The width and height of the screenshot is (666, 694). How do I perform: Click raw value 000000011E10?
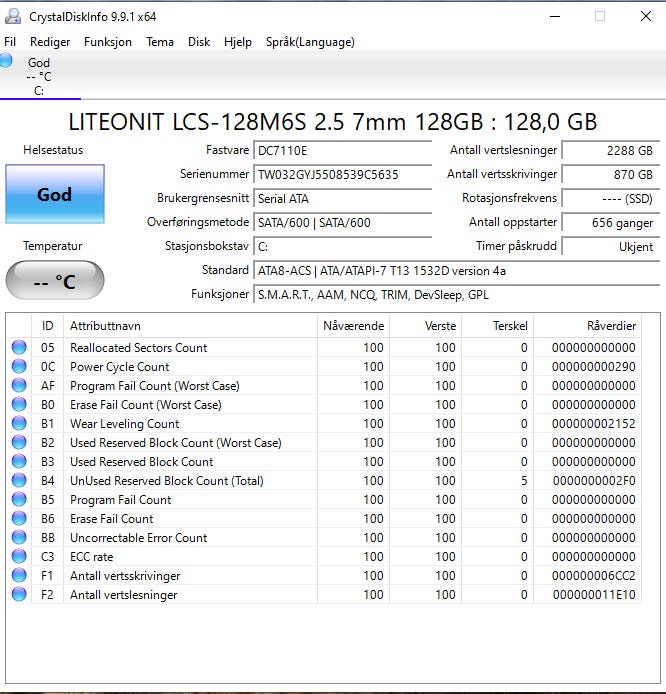(594, 595)
